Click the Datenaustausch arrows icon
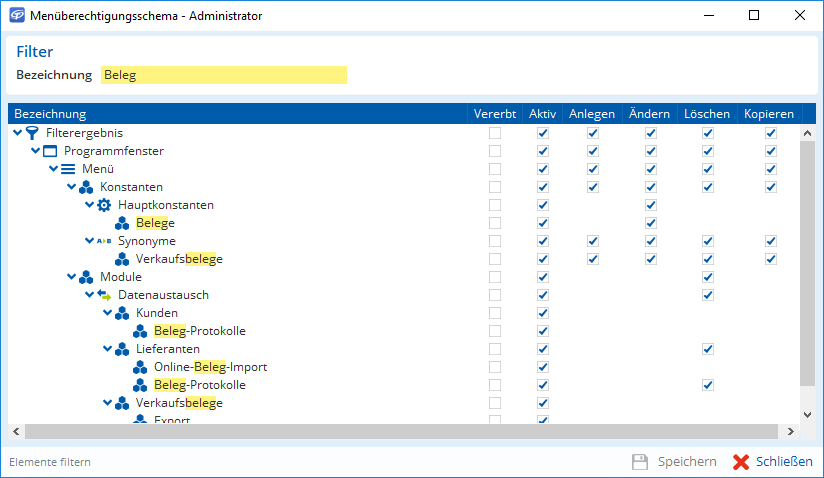 coord(104,295)
